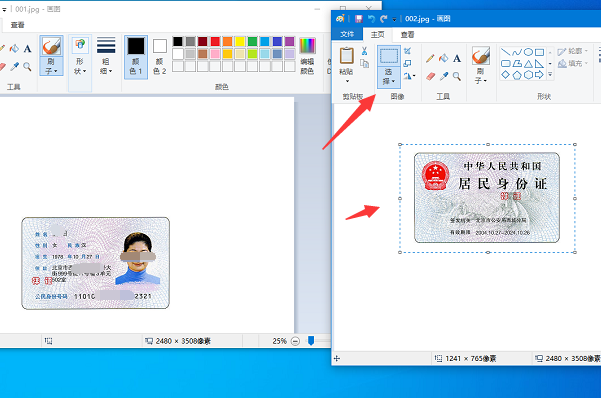The height and width of the screenshot is (398, 601).
Task: Open the 选择 dropdown in 002.jpg
Action: point(389,77)
